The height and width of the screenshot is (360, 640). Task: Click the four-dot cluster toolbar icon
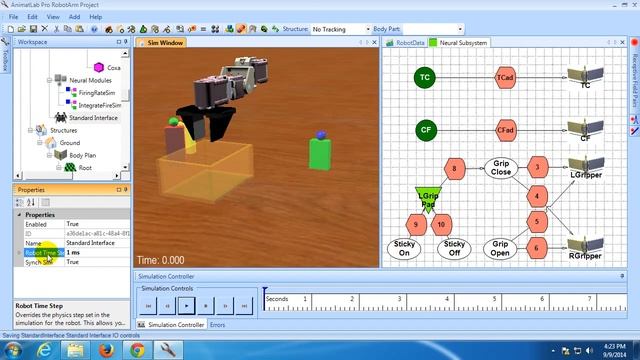tap(215, 29)
